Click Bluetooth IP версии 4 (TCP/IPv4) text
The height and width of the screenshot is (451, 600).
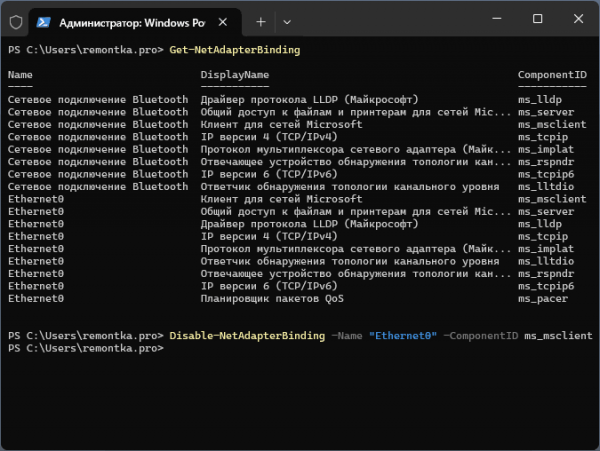click(269, 137)
